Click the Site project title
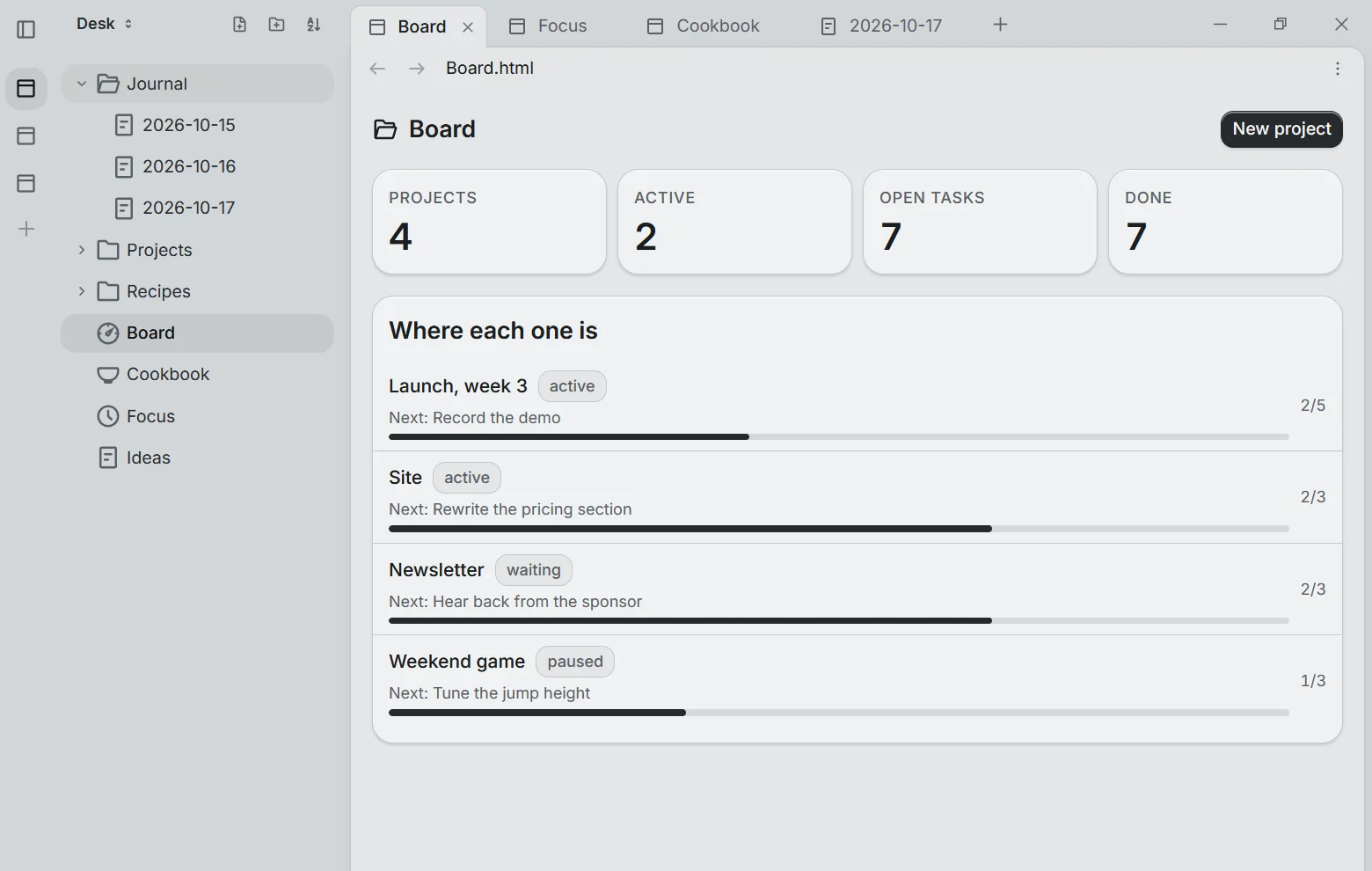1372x871 pixels. tap(405, 478)
